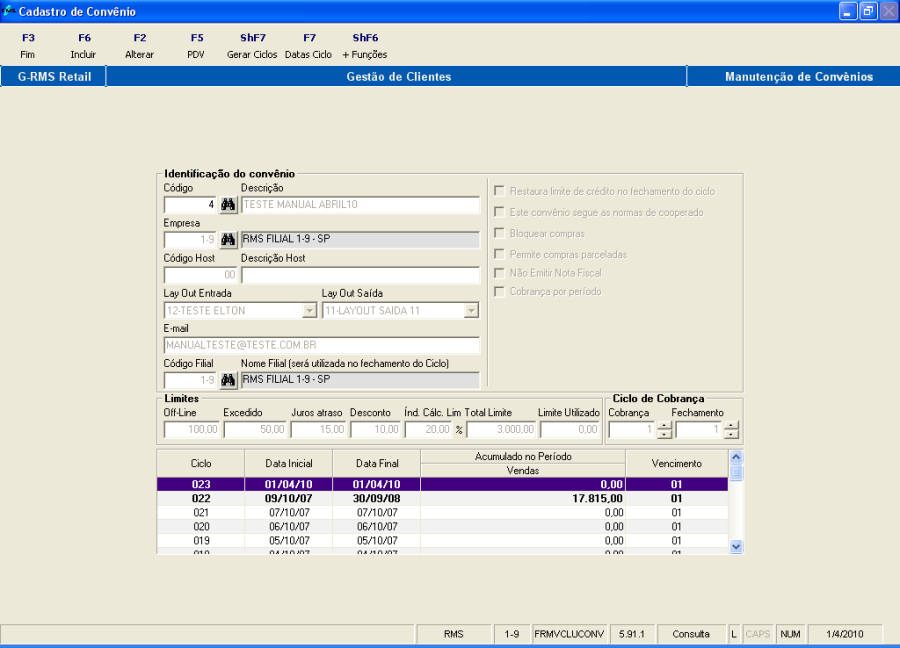The height and width of the screenshot is (648, 900).
Task: Increase the Fechamento cycle spinner
Action: (x=731, y=425)
